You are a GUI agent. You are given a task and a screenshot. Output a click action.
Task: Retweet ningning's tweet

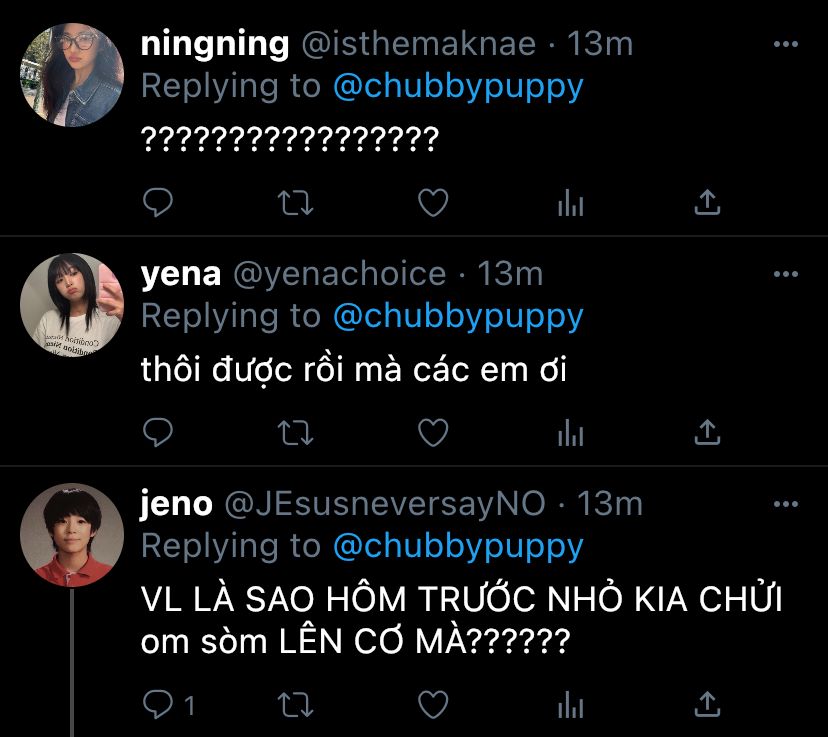click(x=294, y=203)
